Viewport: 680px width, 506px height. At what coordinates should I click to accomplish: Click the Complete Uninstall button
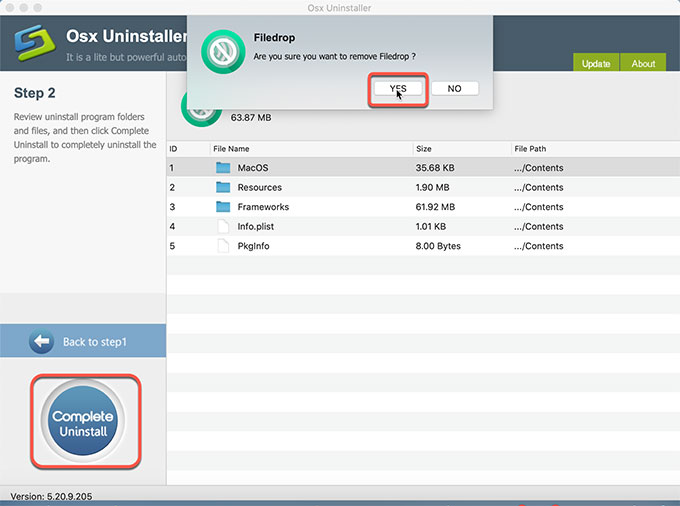[x=83, y=421]
